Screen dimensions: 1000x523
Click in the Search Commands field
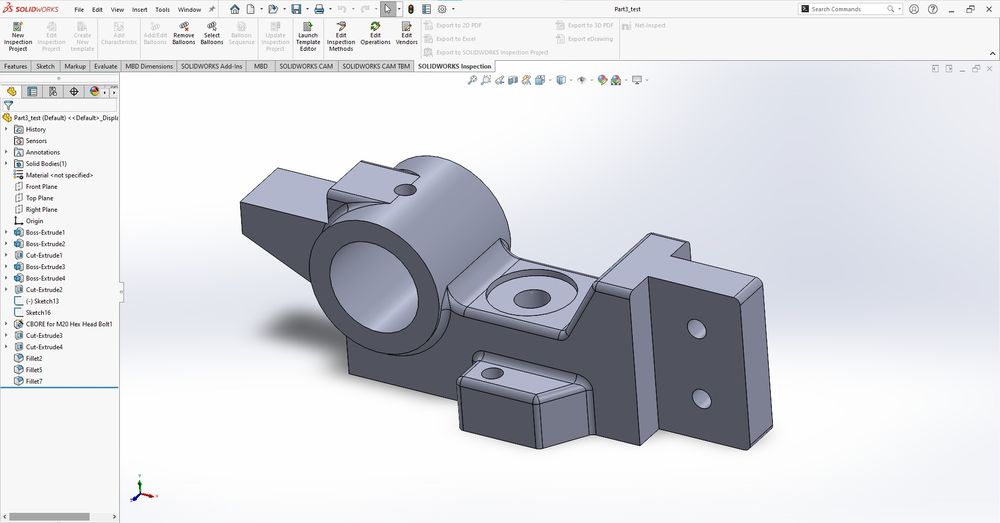[x=848, y=9]
